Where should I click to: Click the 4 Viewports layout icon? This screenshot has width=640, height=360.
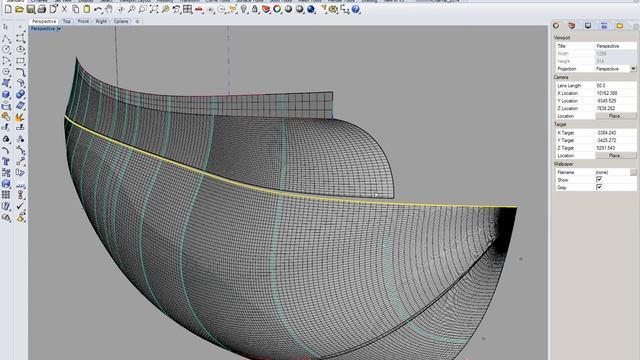click(187, 9)
